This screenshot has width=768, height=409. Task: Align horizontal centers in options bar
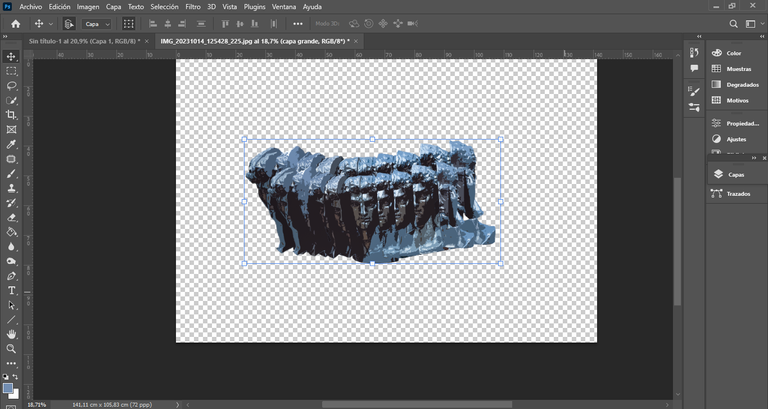click(168, 24)
